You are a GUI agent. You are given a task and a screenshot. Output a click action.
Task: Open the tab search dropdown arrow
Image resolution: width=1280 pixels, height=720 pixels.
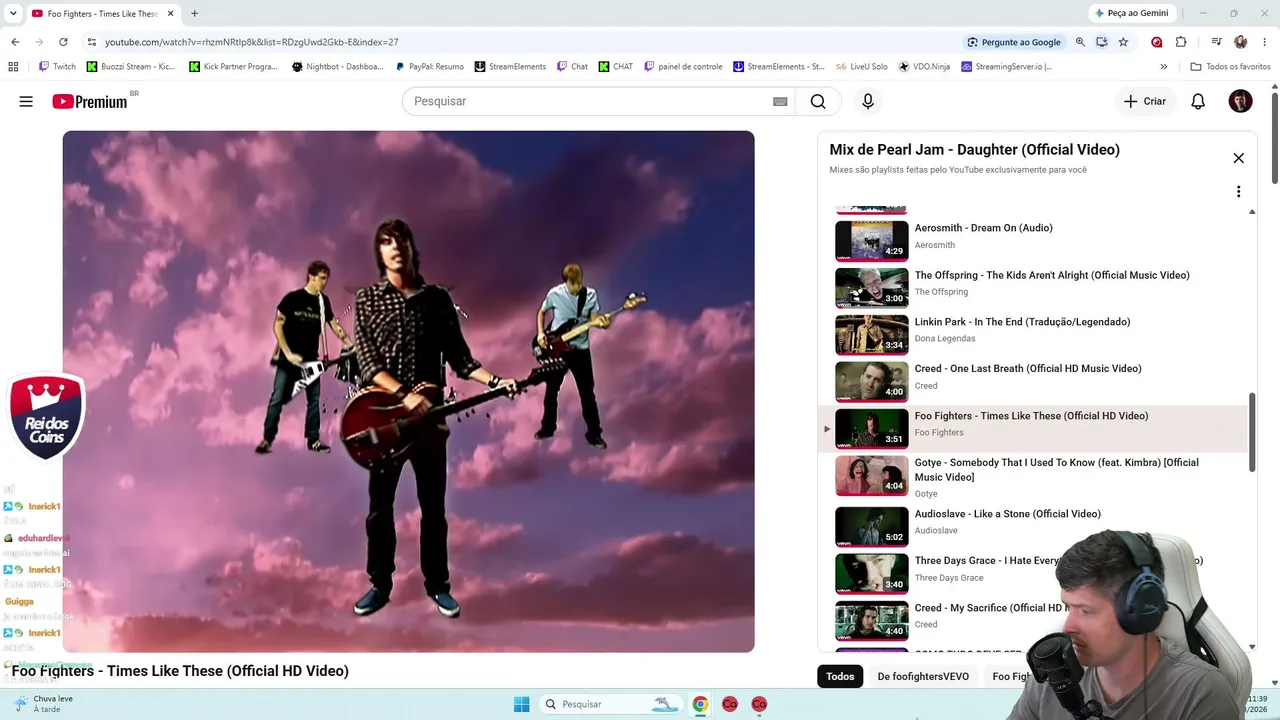click(x=13, y=14)
